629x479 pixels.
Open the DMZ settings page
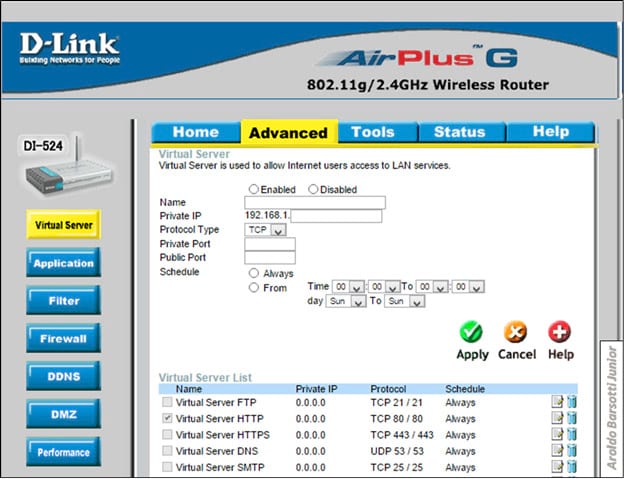(x=63, y=414)
